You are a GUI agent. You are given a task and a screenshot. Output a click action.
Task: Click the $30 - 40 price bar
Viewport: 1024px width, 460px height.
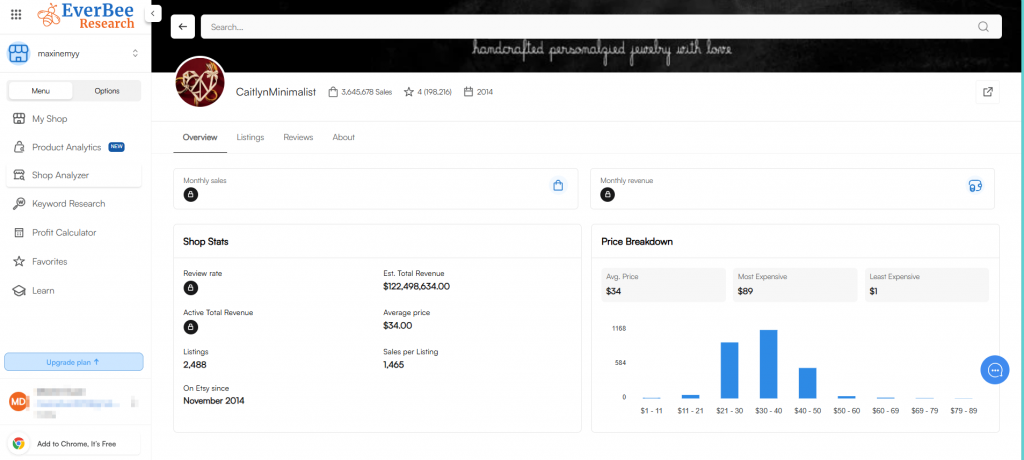coord(769,364)
